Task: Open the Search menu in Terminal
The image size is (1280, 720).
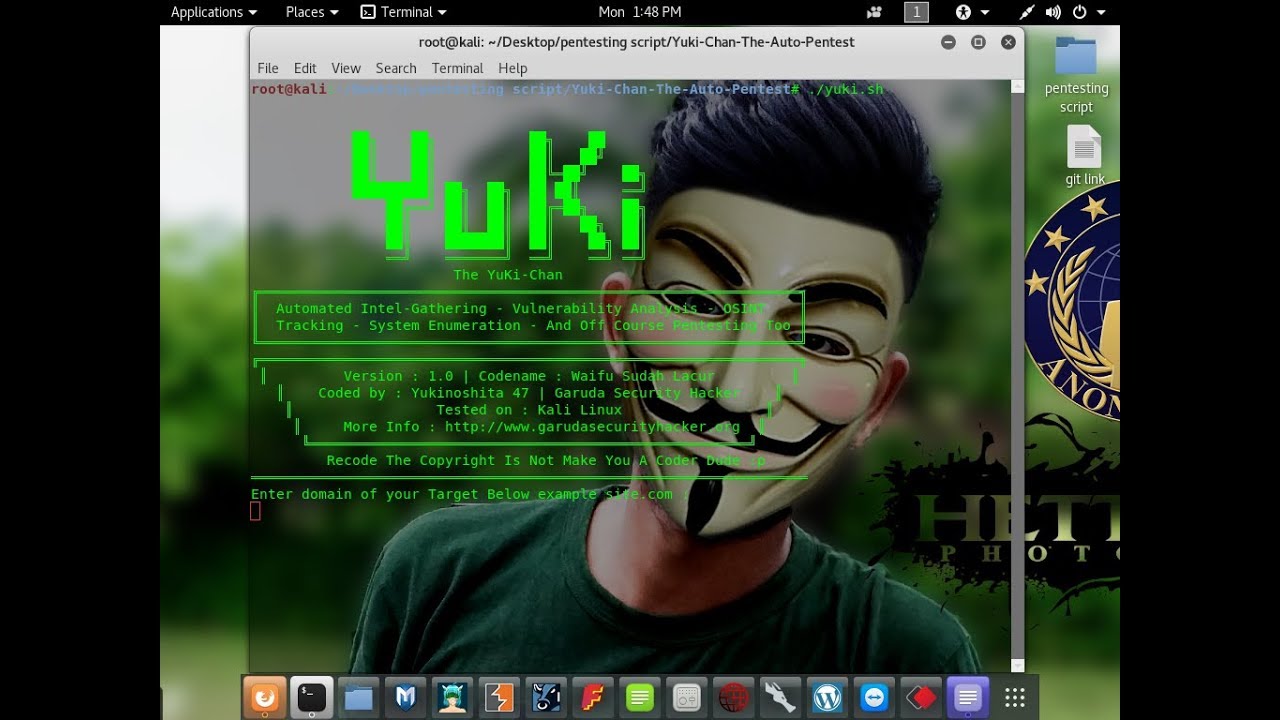Action: tap(396, 68)
